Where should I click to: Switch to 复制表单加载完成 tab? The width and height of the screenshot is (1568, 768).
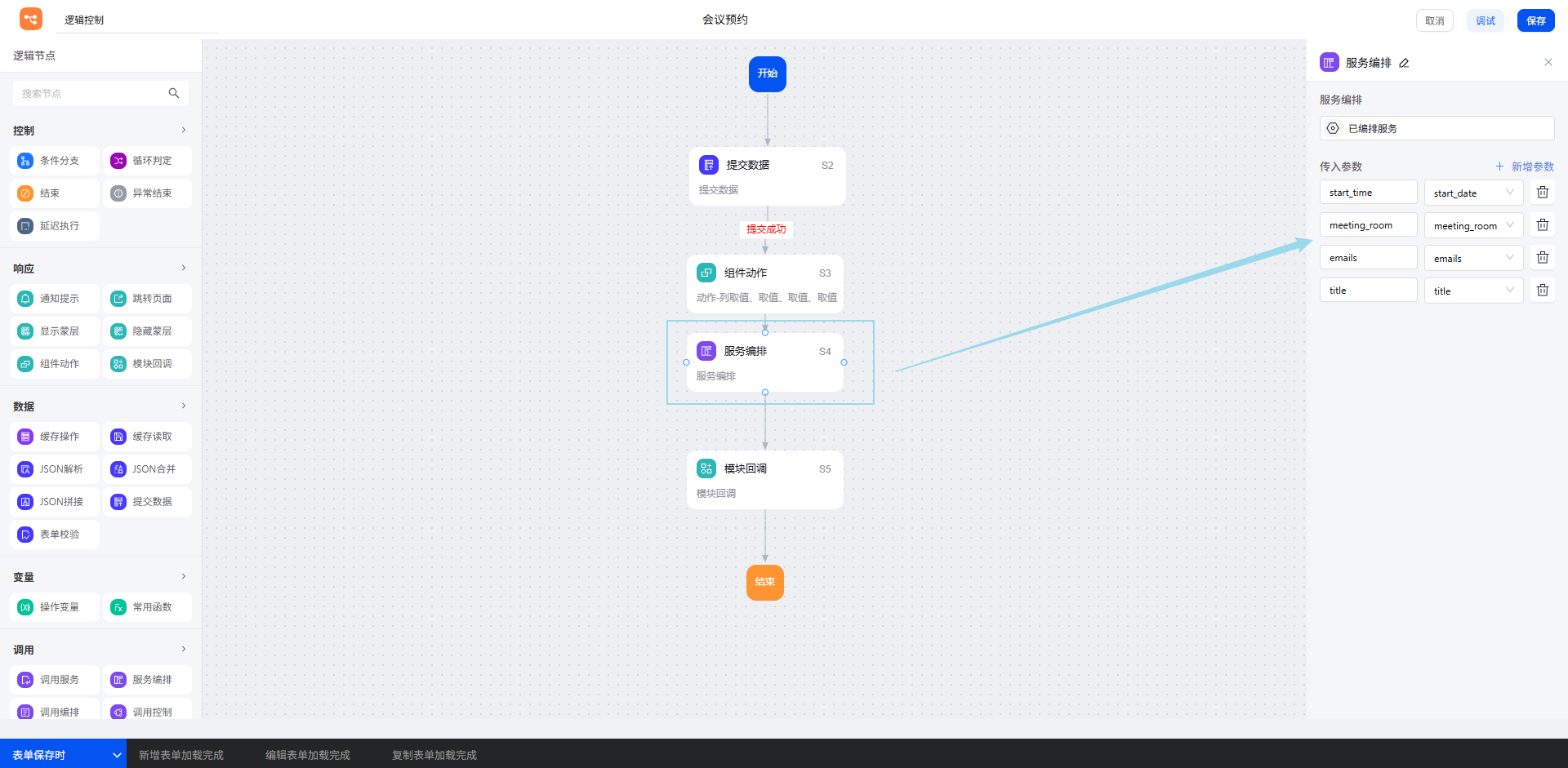point(434,755)
